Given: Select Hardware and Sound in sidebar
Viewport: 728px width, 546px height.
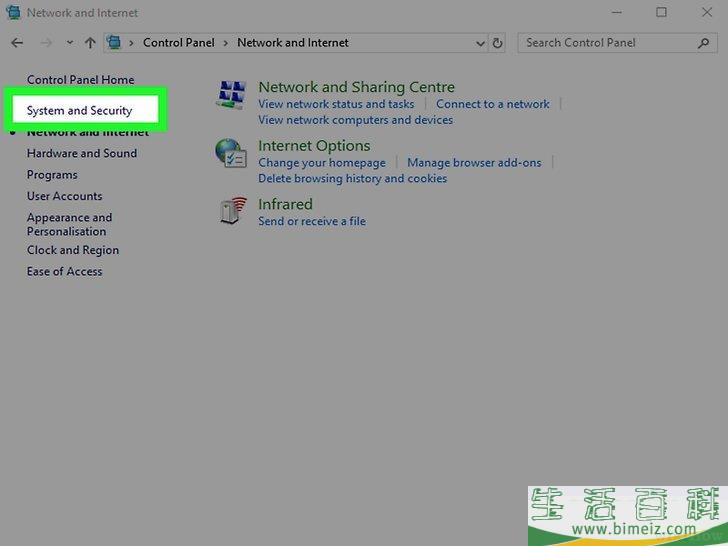Looking at the screenshot, I should pos(82,153).
